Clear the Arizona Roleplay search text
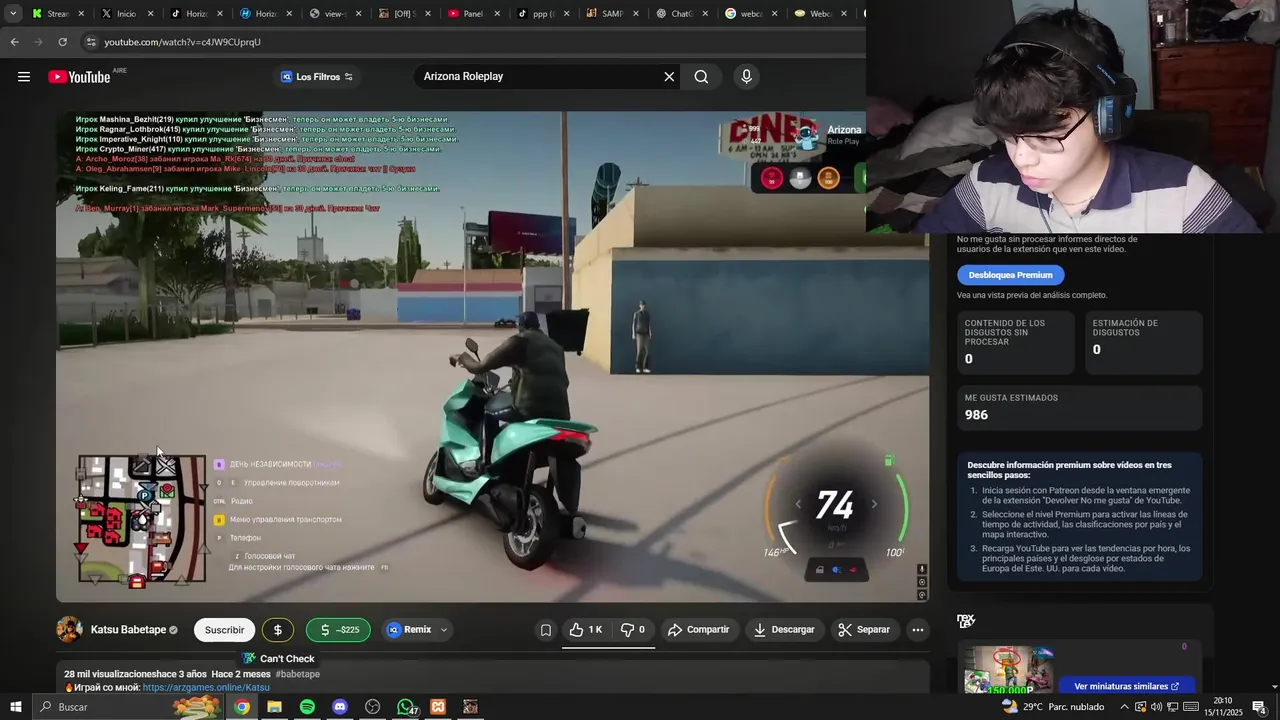Screen dimensions: 1280x720 (x=669, y=77)
